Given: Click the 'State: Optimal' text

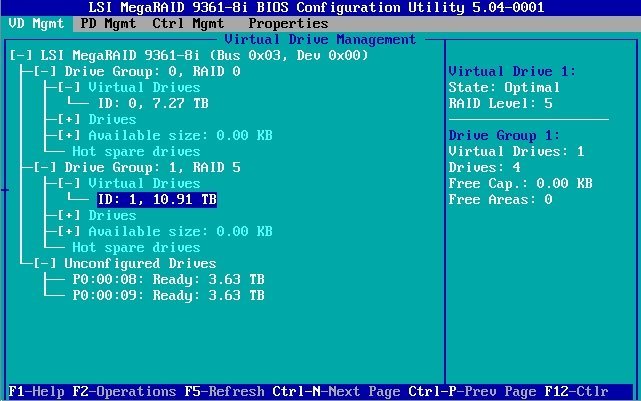Looking at the screenshot, I should (x=504, y=87).
